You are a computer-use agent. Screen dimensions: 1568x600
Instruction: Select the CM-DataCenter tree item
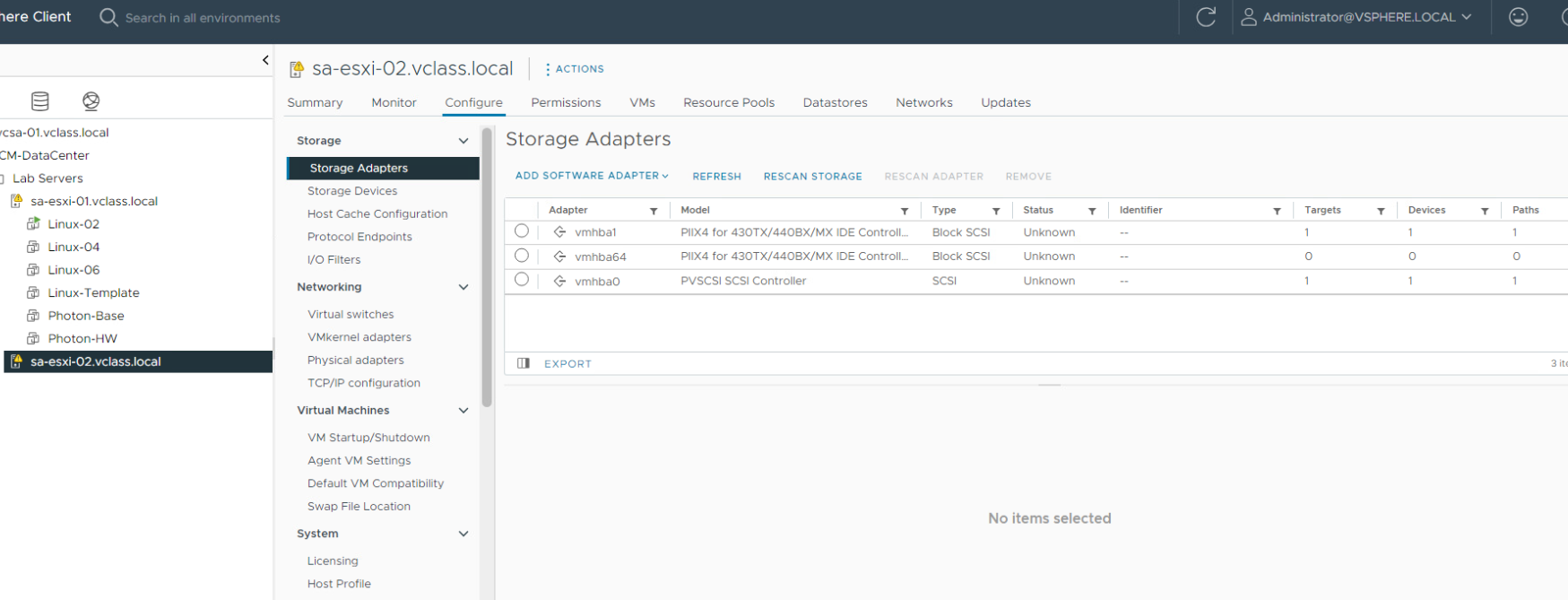(45, 155)
